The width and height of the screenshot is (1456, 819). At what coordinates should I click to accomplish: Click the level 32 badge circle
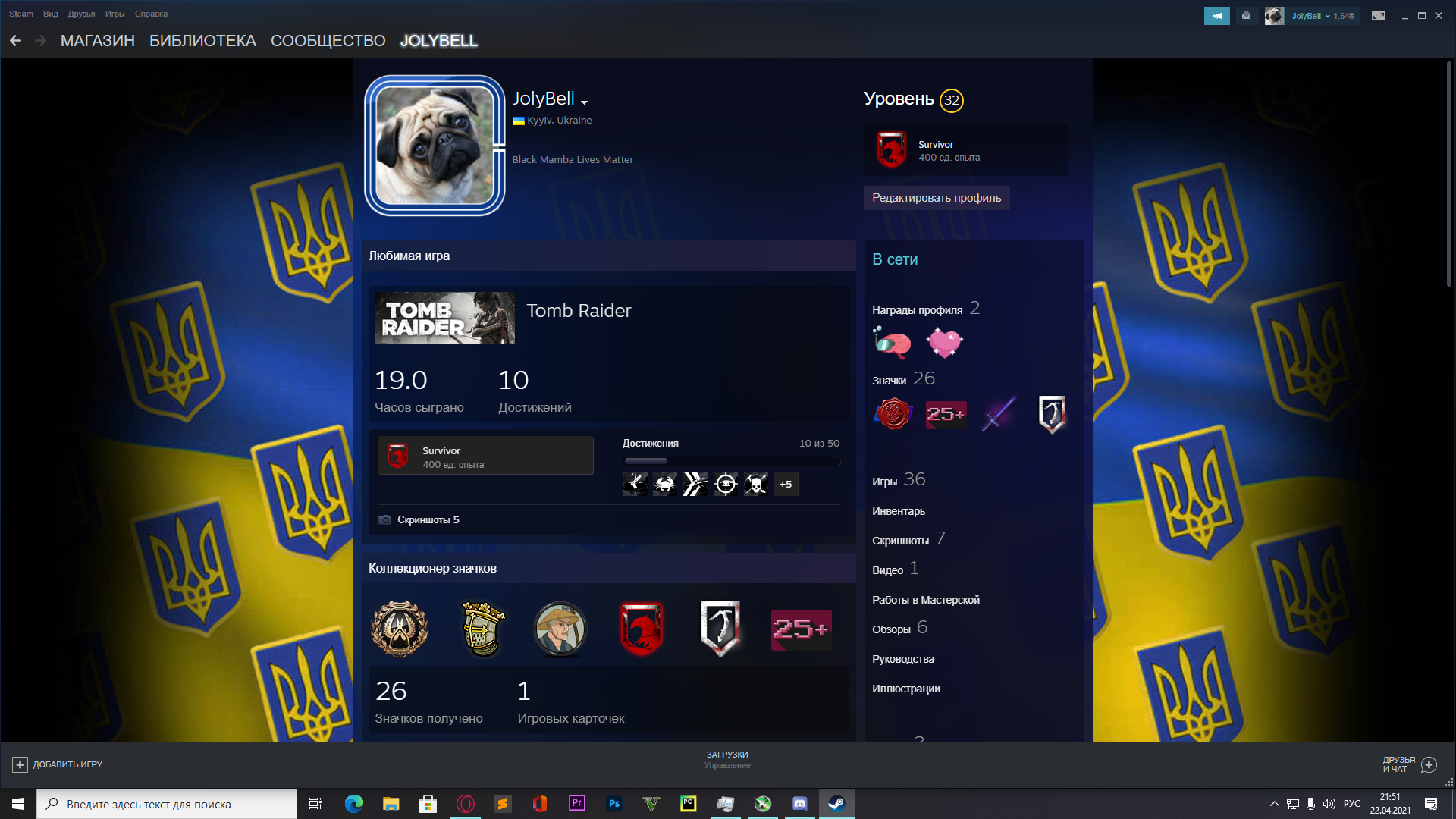pos(952,100)
